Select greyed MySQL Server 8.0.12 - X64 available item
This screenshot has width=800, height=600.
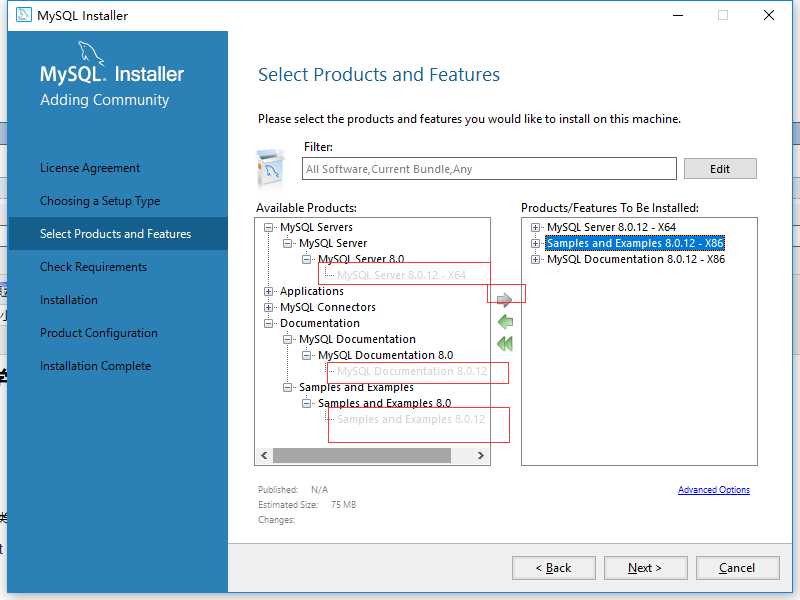402,275
